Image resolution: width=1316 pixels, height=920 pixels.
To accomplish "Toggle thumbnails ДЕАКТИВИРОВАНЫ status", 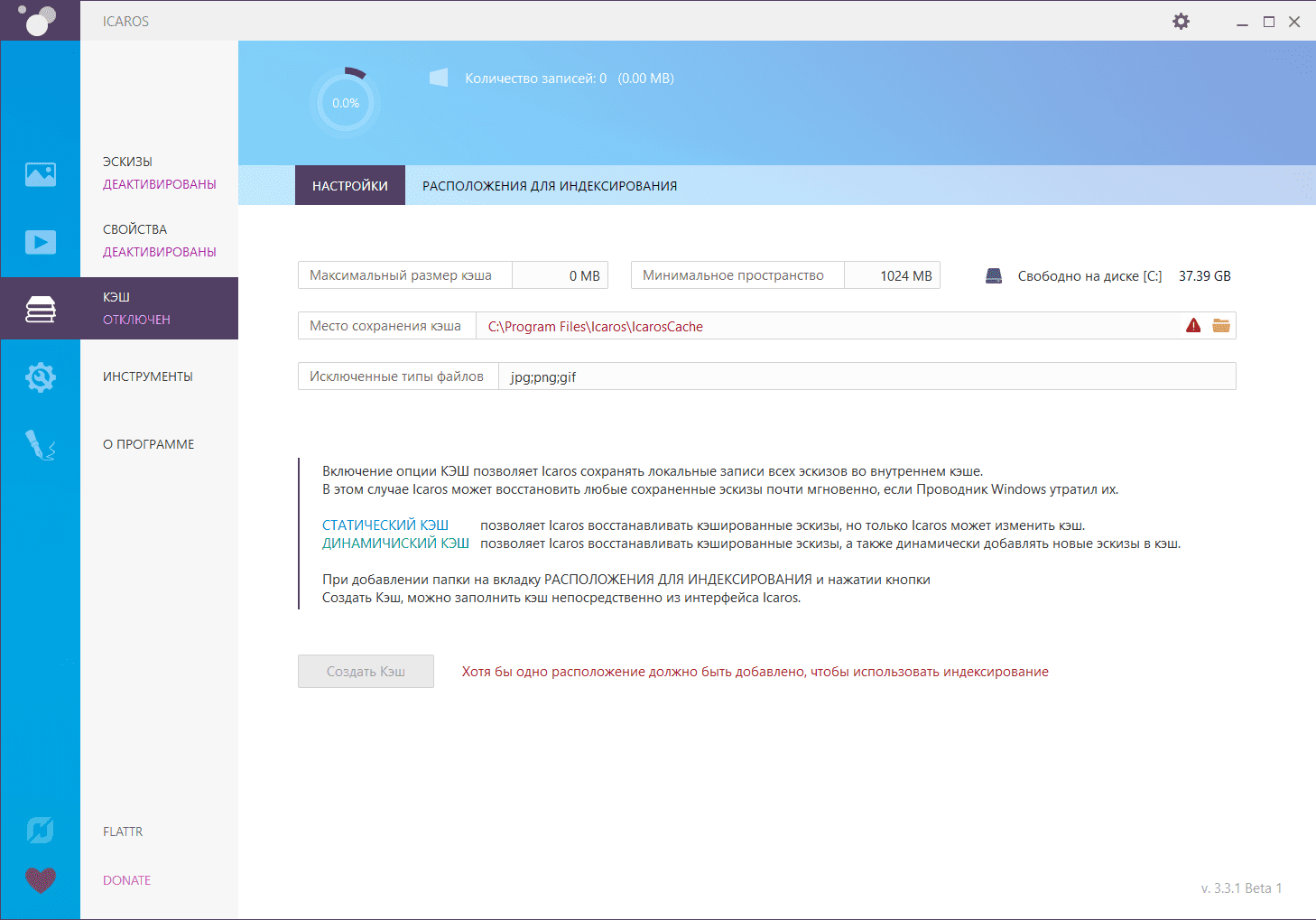I will 160,184.
